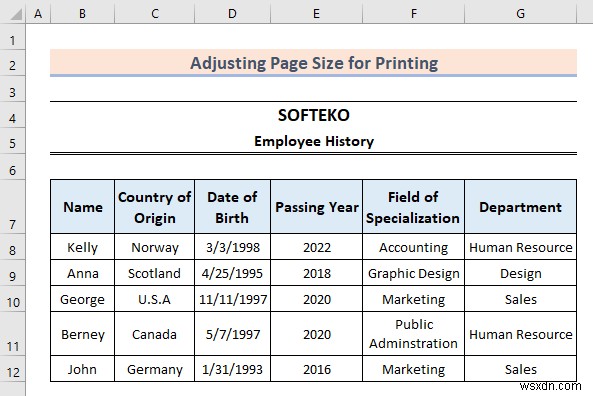Select the 'Field of Specialization' header cell
This screenshot has width=593, height=396.
point(413,207)
